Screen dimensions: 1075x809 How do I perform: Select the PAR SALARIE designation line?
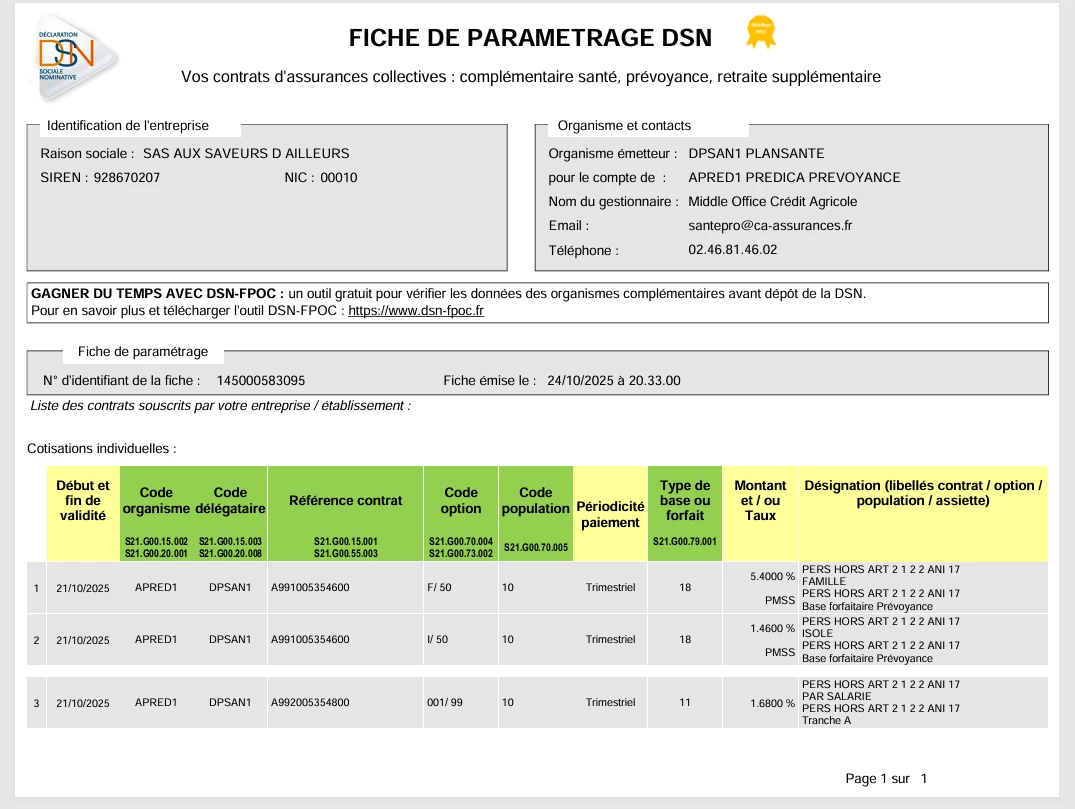click(x=836, y=697)
